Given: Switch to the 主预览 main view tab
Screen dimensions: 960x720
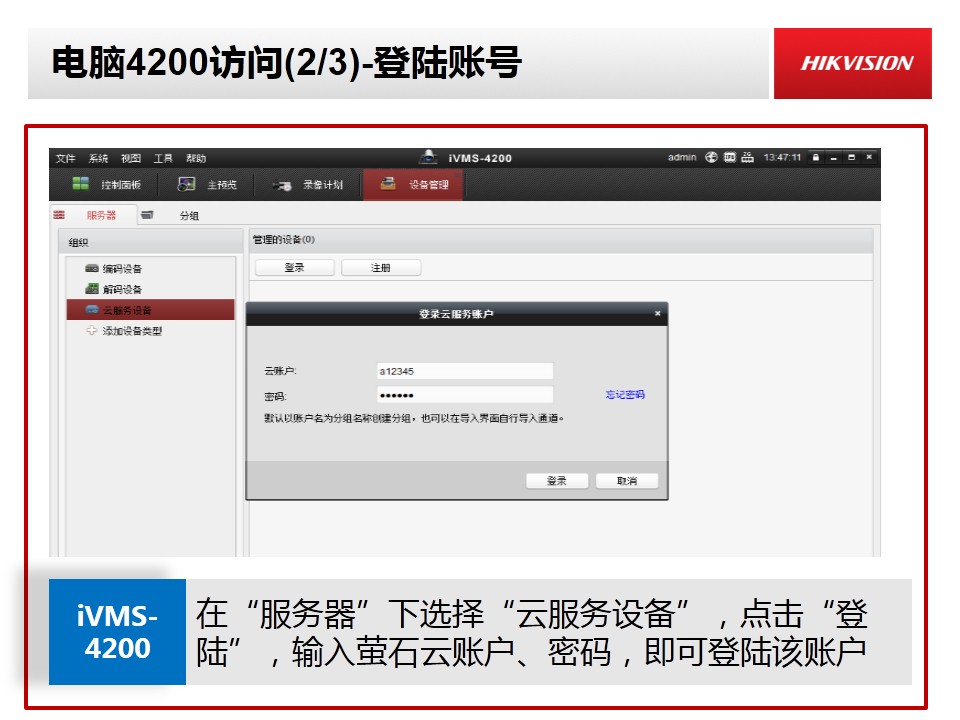Looking at the screenshot, I should pyautogui.click(x=208, y=185).
